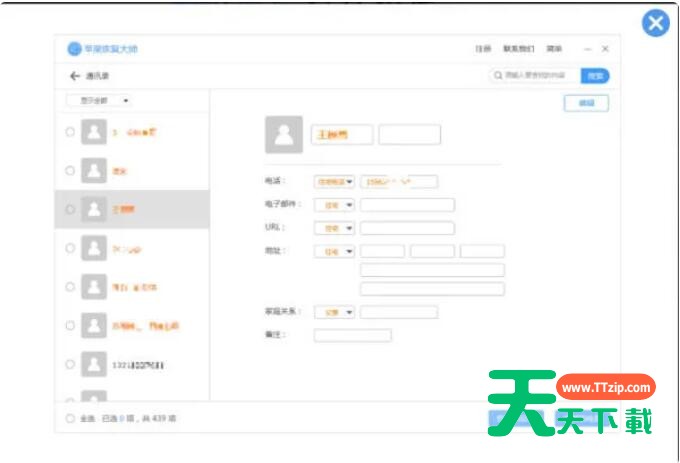Open the 菜单 menu item
This screenshot has height=463, width=680.
[554, 49]
